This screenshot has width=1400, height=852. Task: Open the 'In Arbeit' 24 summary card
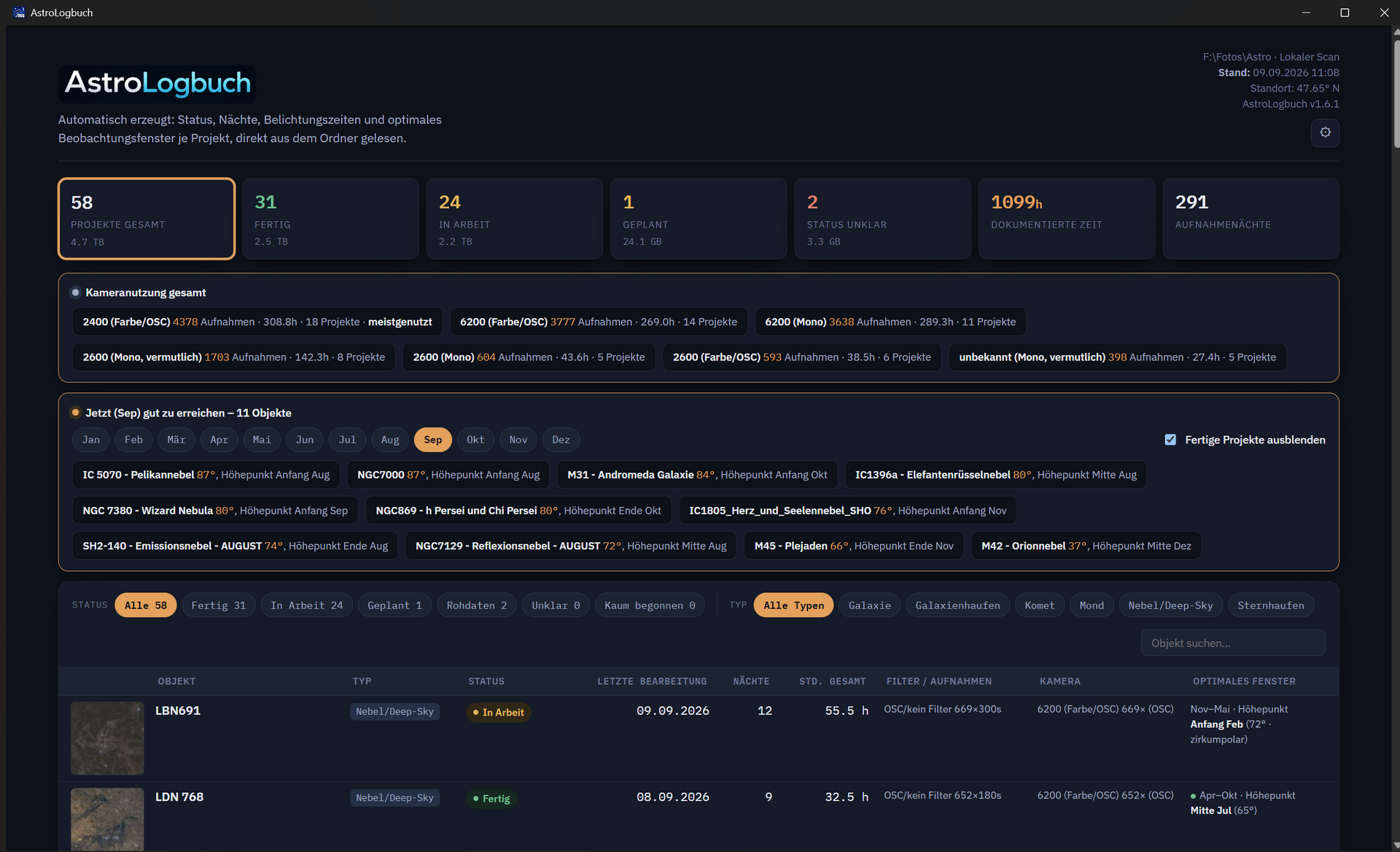pyautogui.click(x=515, y=219)
